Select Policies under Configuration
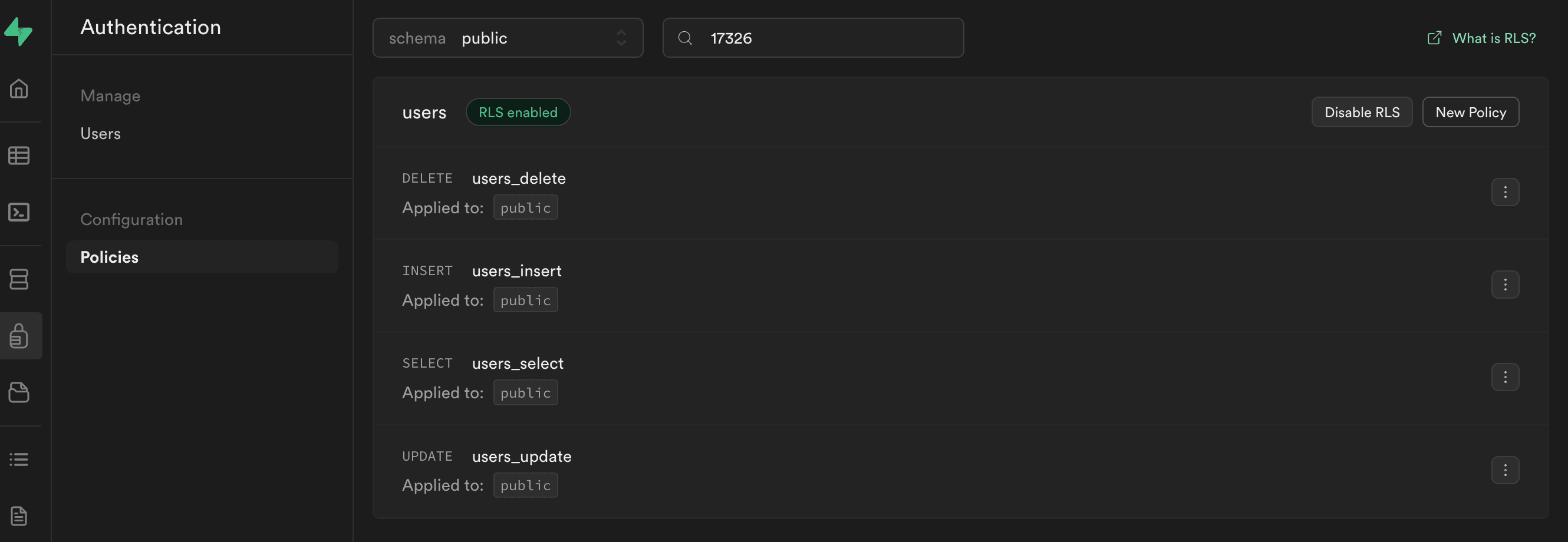Screen dimensions: 1568x542 (x=110, y=257)
